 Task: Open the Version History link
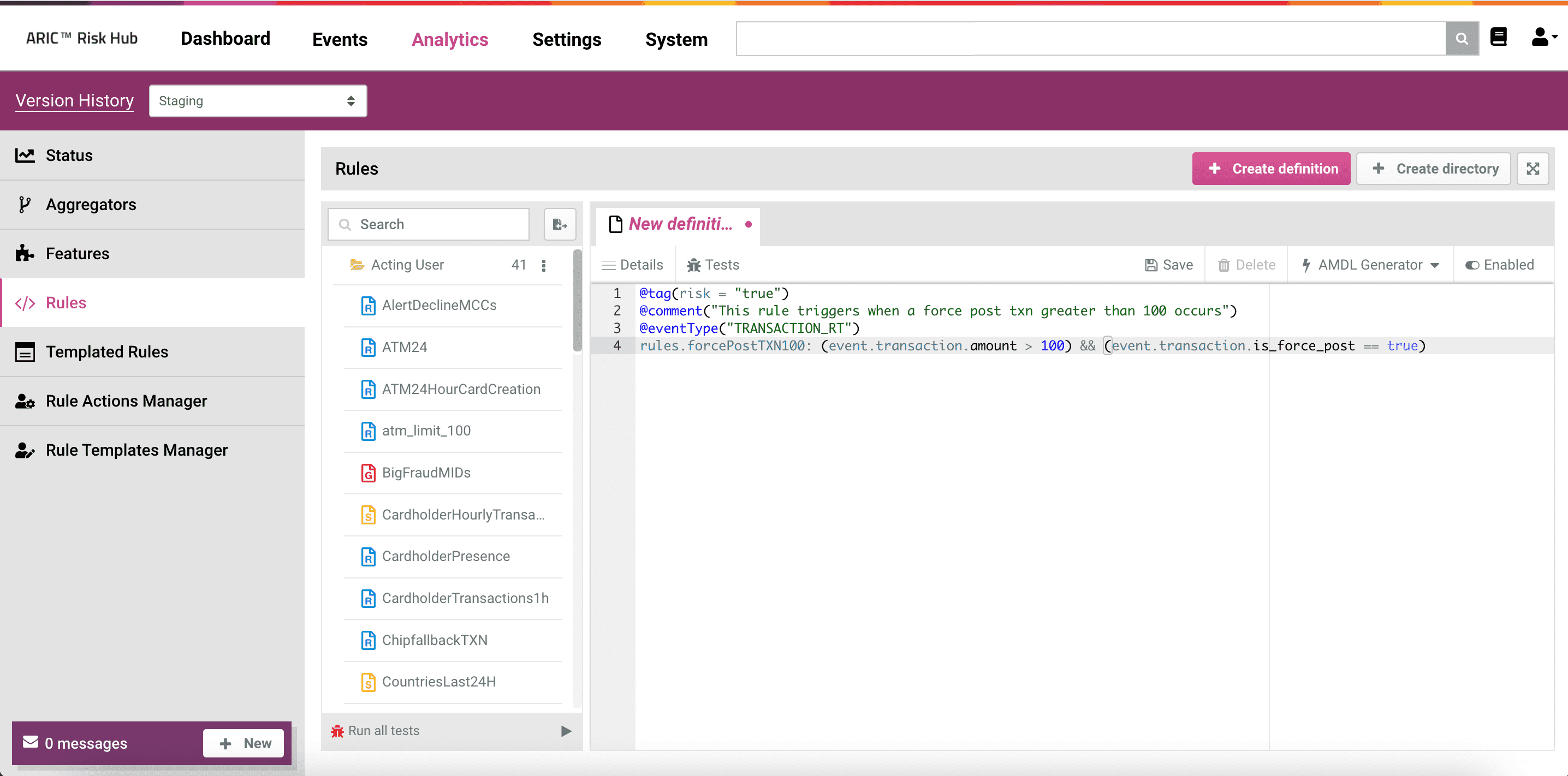[x=74, y=100]
